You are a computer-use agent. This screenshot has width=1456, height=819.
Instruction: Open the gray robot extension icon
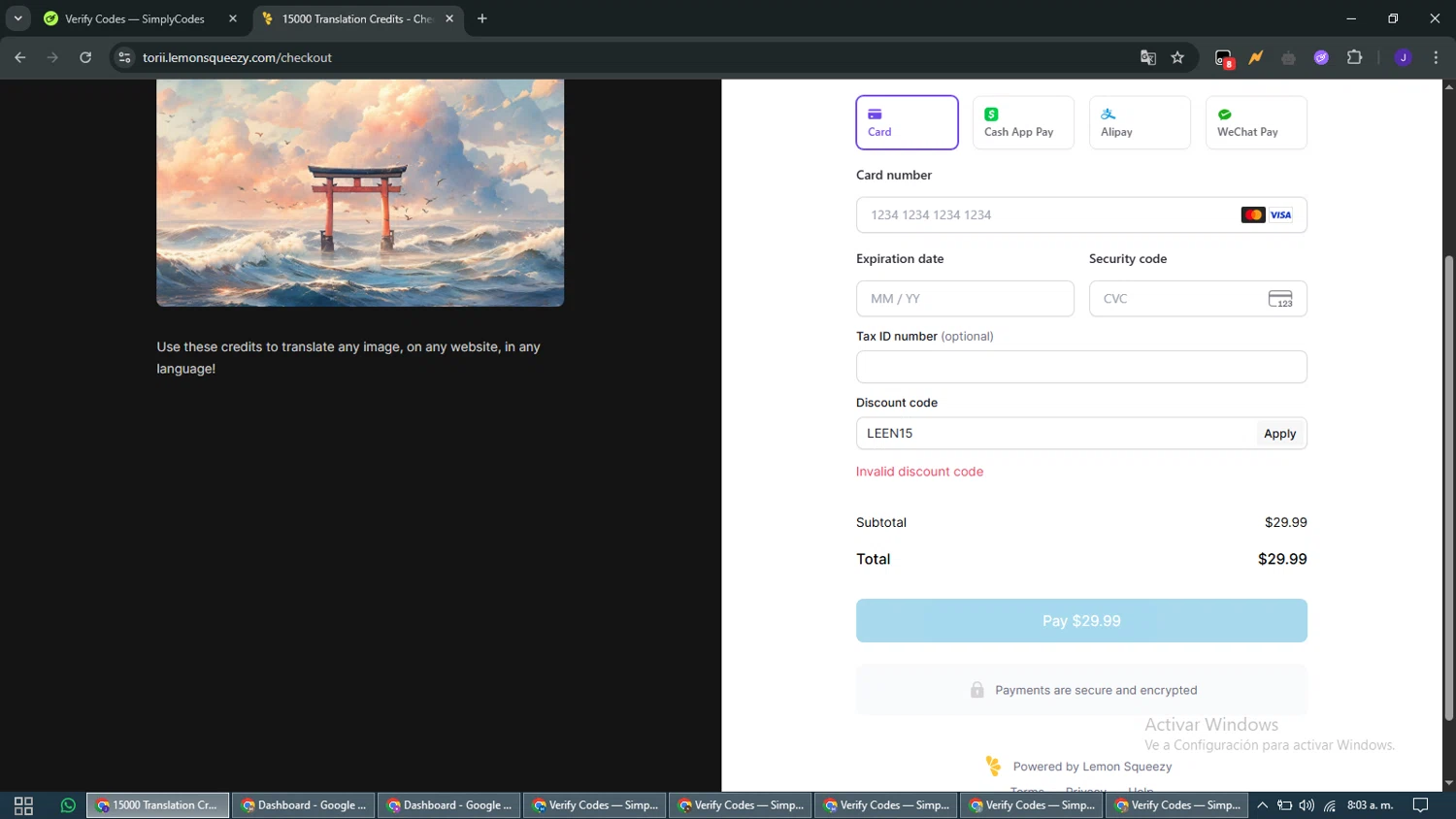(x=1288, y=58)
